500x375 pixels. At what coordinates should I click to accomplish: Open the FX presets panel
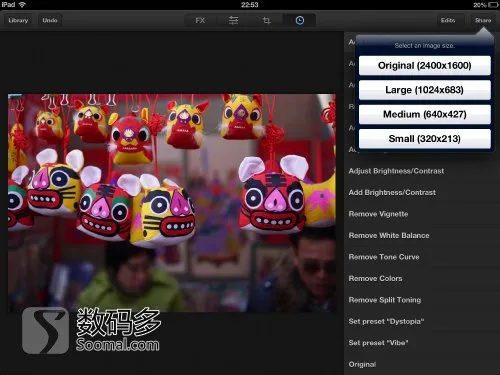[200, 21]
